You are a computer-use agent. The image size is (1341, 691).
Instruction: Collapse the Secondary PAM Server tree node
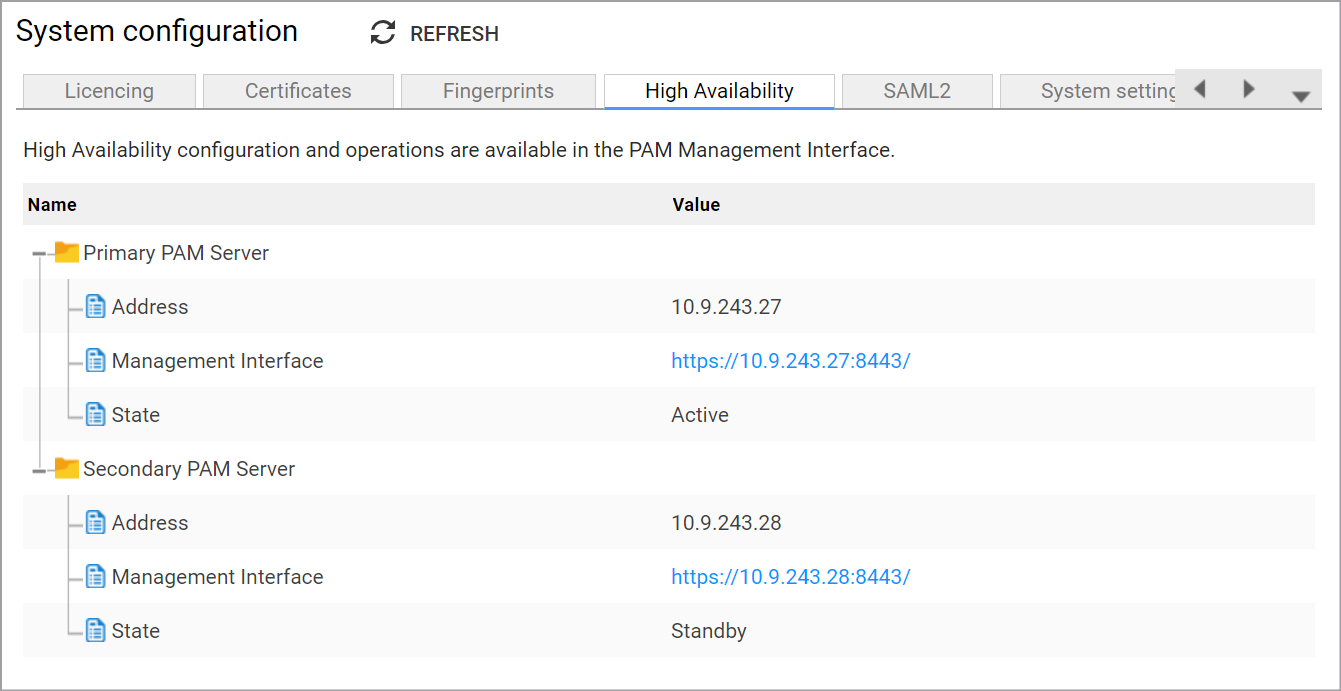click(x=37, y=468)
